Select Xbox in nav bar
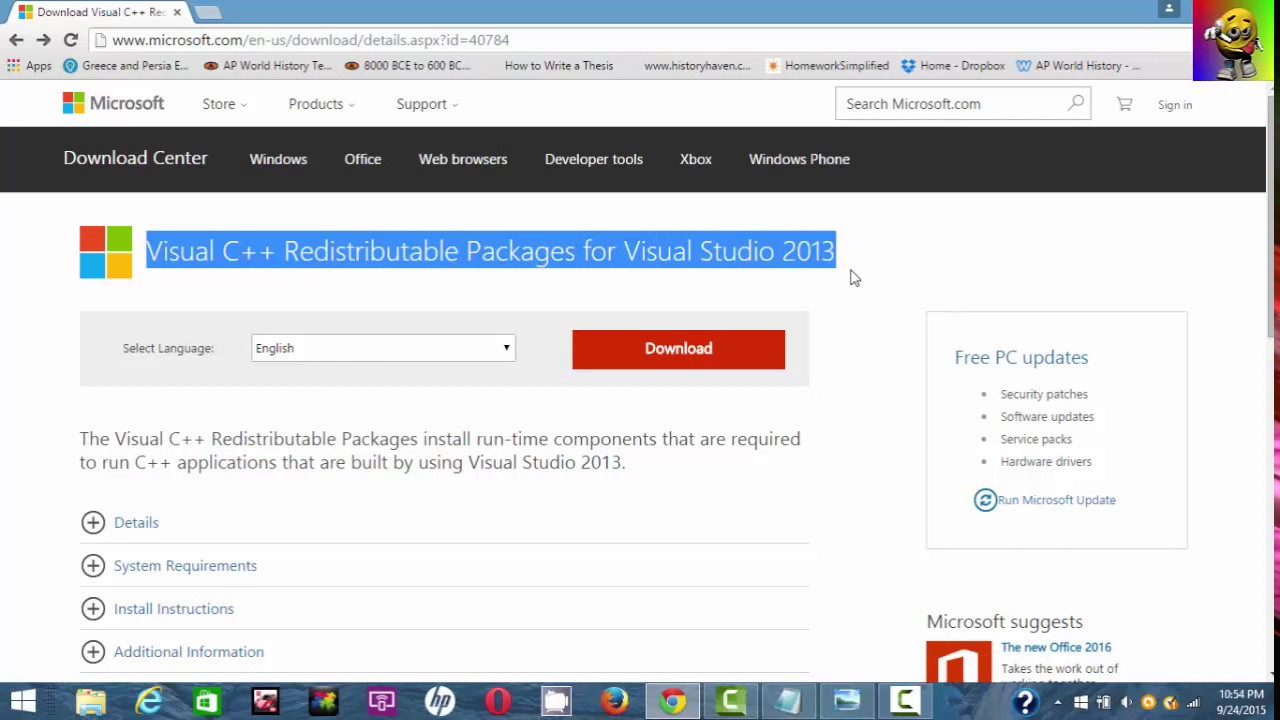Viewport: 1280px width, 720px height. pyautogui.click(x=696, y=159)
